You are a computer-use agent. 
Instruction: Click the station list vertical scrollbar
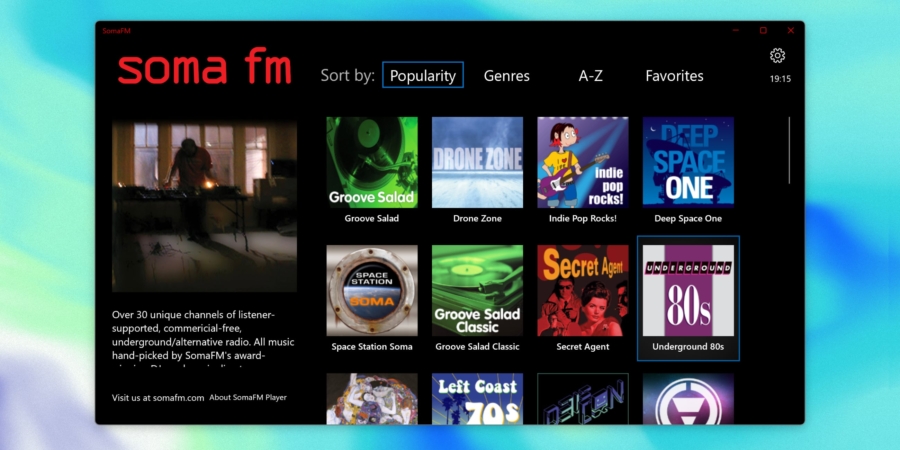pos(789,151)
